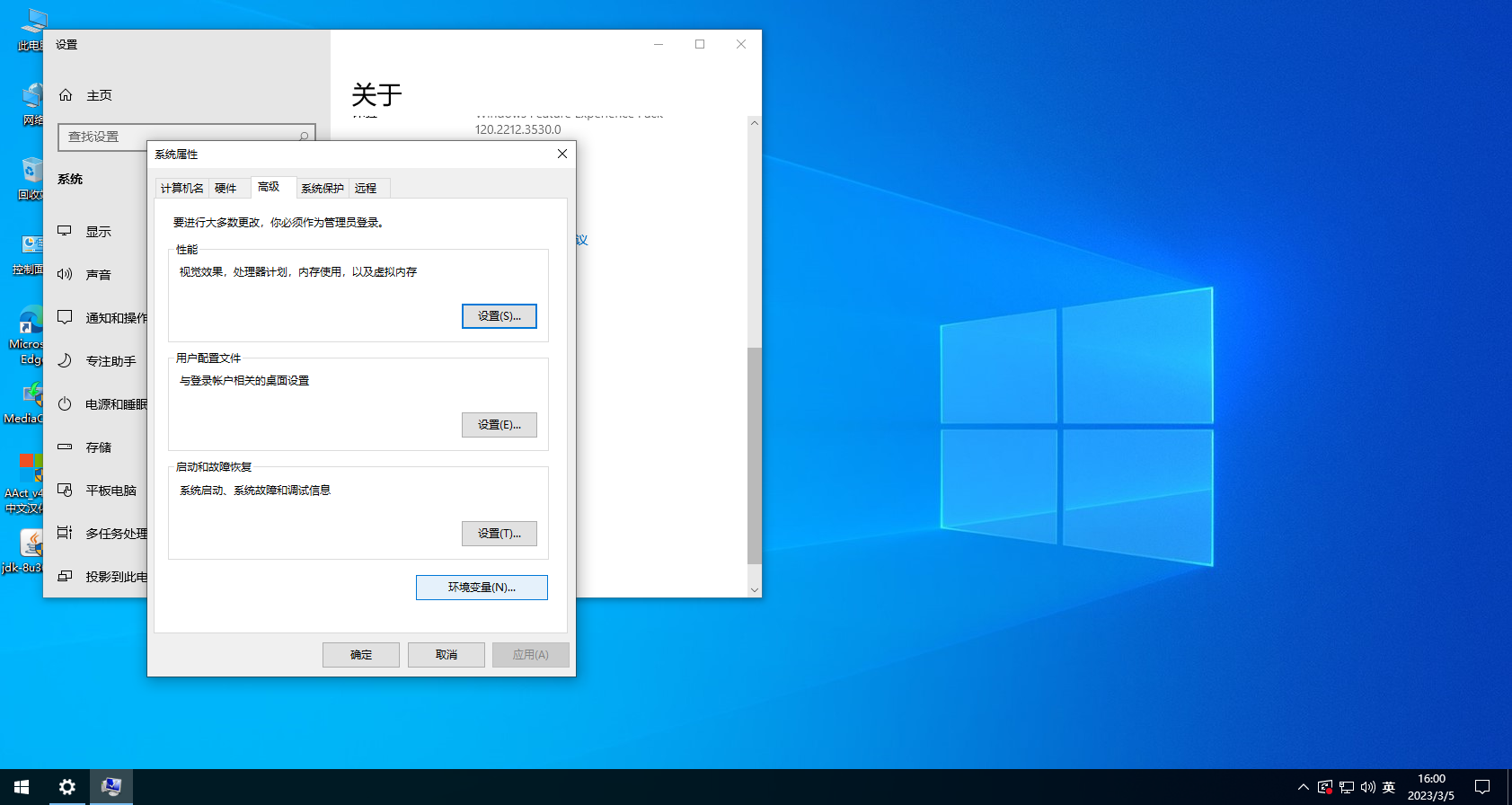Image resolution: width=1512 pixels, height=805 pixels.
Task: Open the 多任务处理 icon
Action: (x=65, y=533)
